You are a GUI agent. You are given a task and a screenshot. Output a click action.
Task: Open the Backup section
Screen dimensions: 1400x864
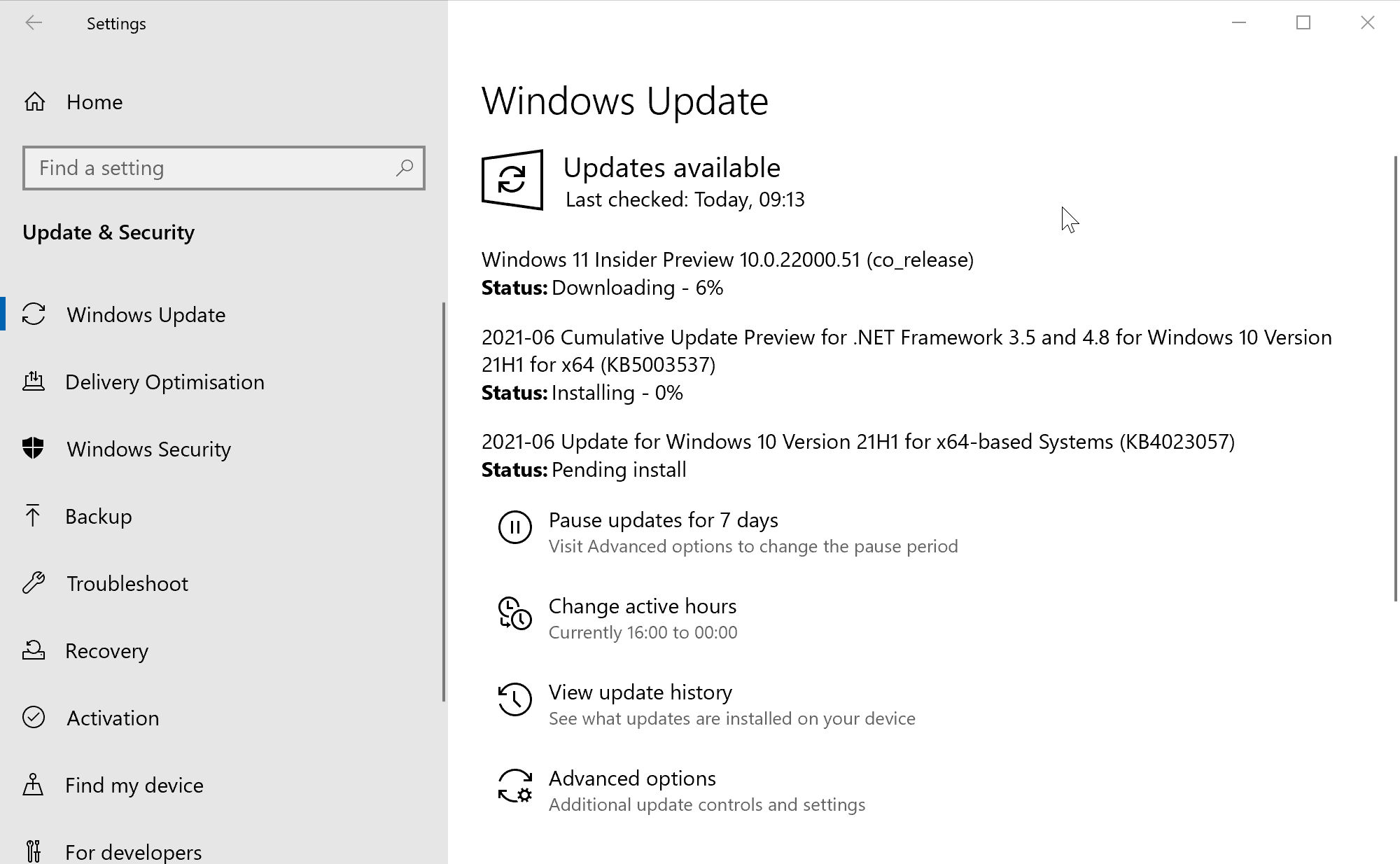[x=99, y=516]
